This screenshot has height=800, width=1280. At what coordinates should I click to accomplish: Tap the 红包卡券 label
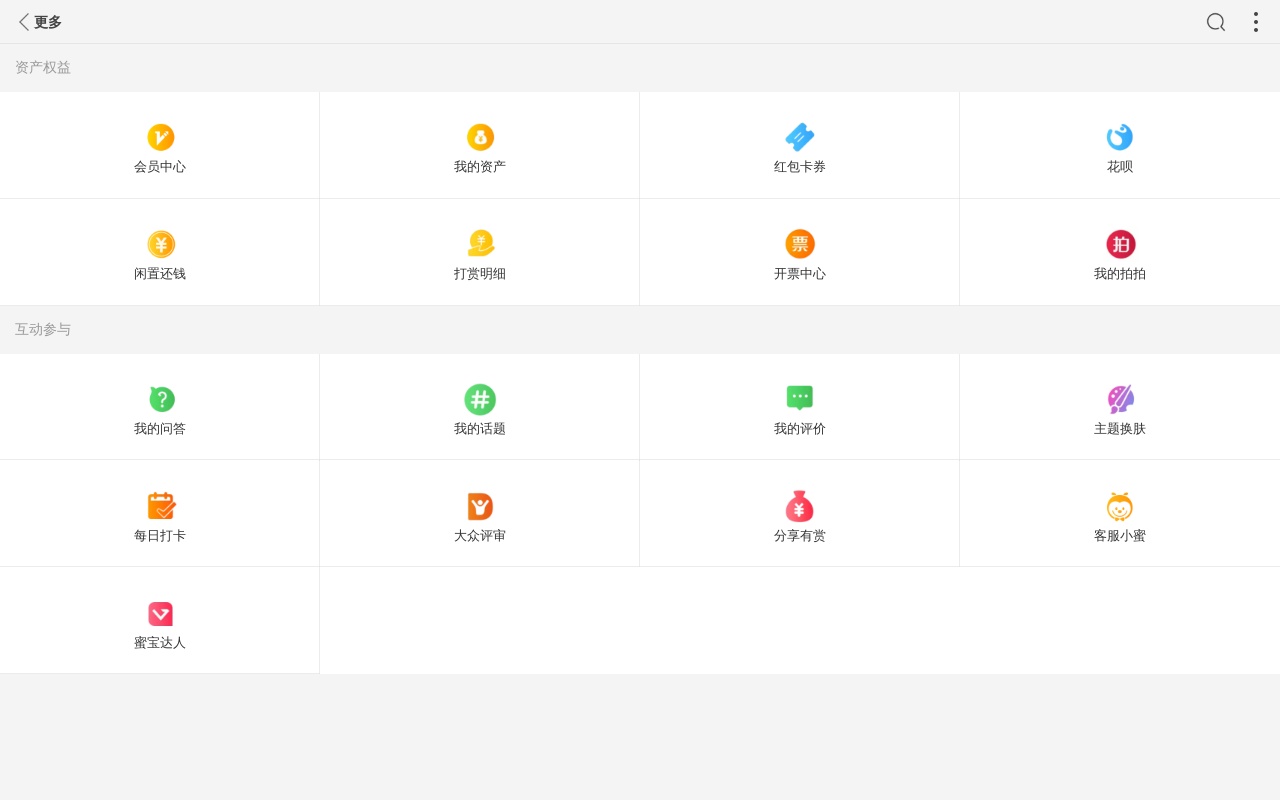click(x=800, y=167)
